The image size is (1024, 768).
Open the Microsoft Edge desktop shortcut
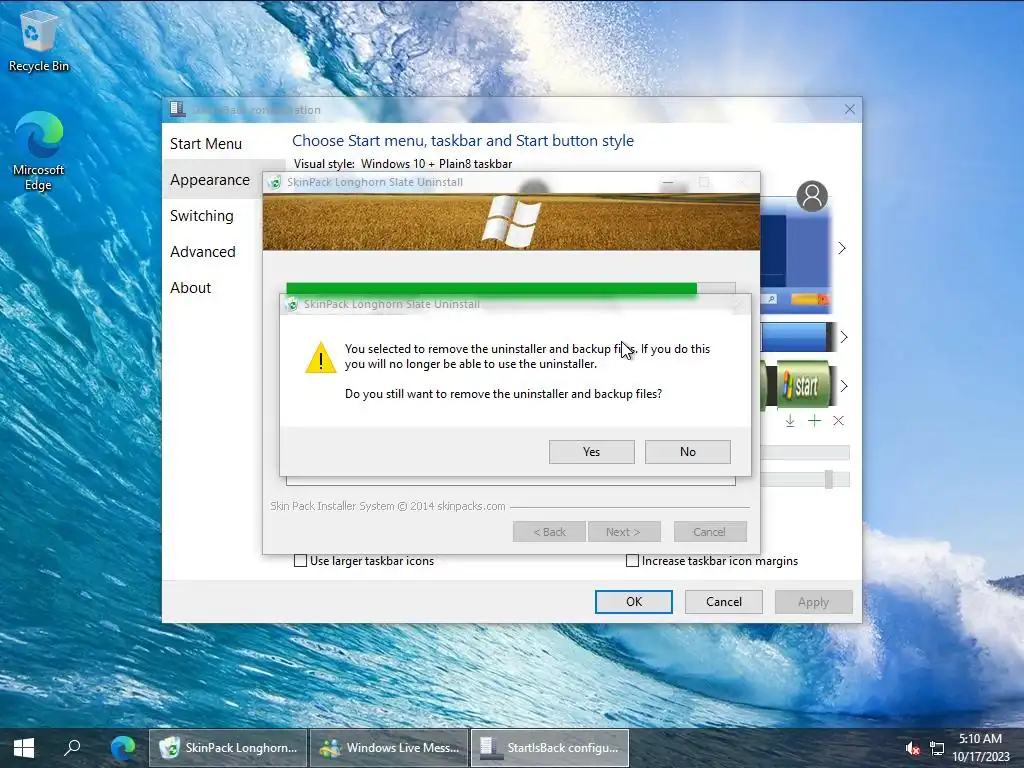(x=39, y=152)
